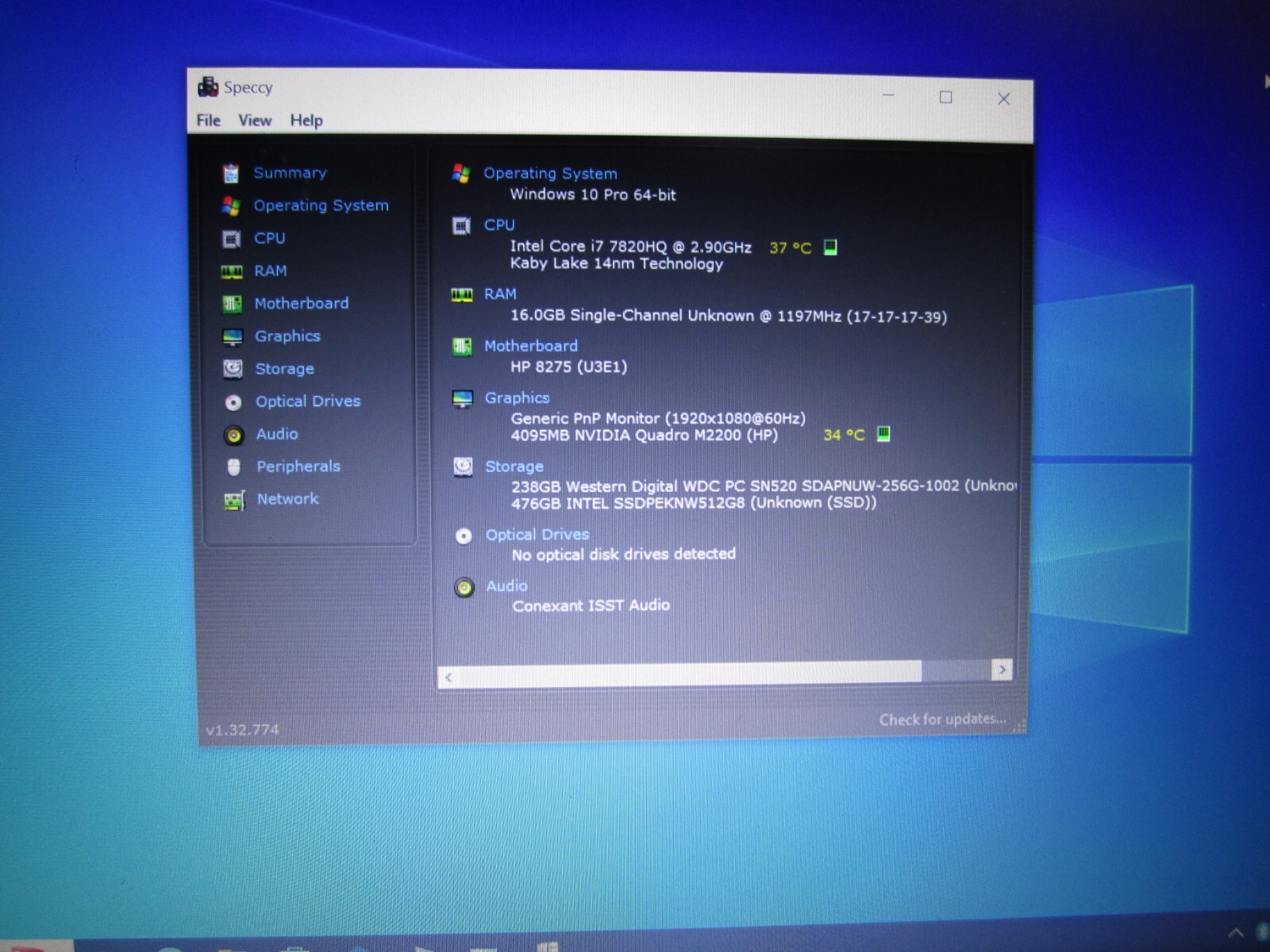The image size is (1270, 952).
Task: Click the green GPU temperature indicator icon
Action: click(x=883, y=433)
